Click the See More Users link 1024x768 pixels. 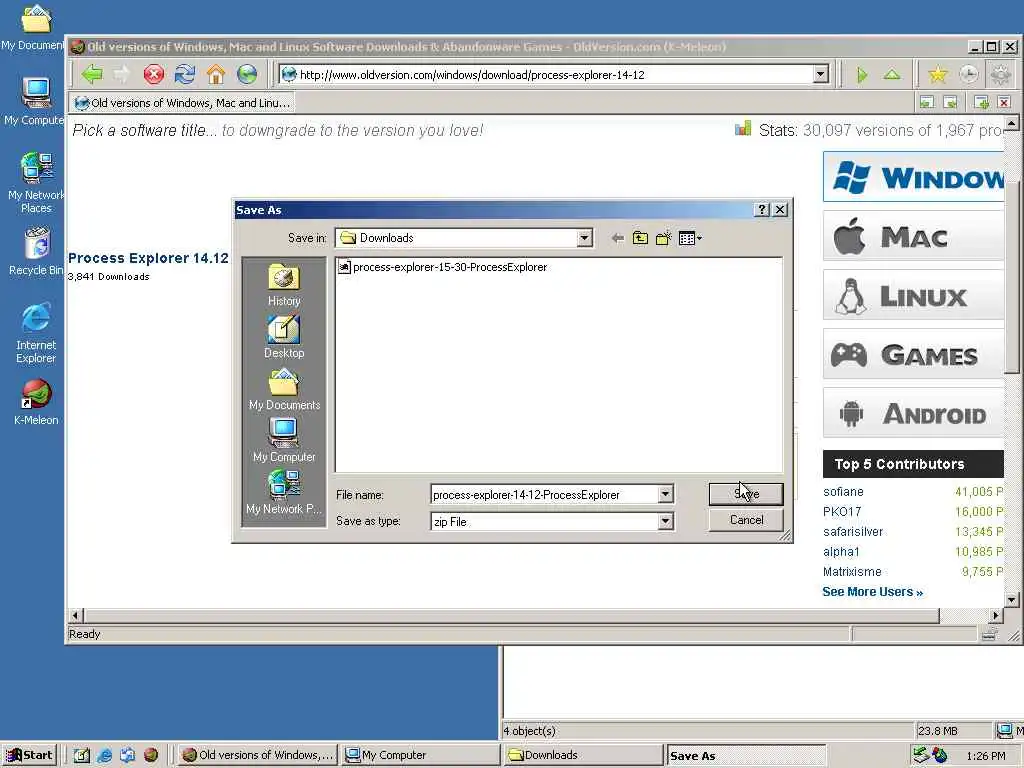[872, 592]
